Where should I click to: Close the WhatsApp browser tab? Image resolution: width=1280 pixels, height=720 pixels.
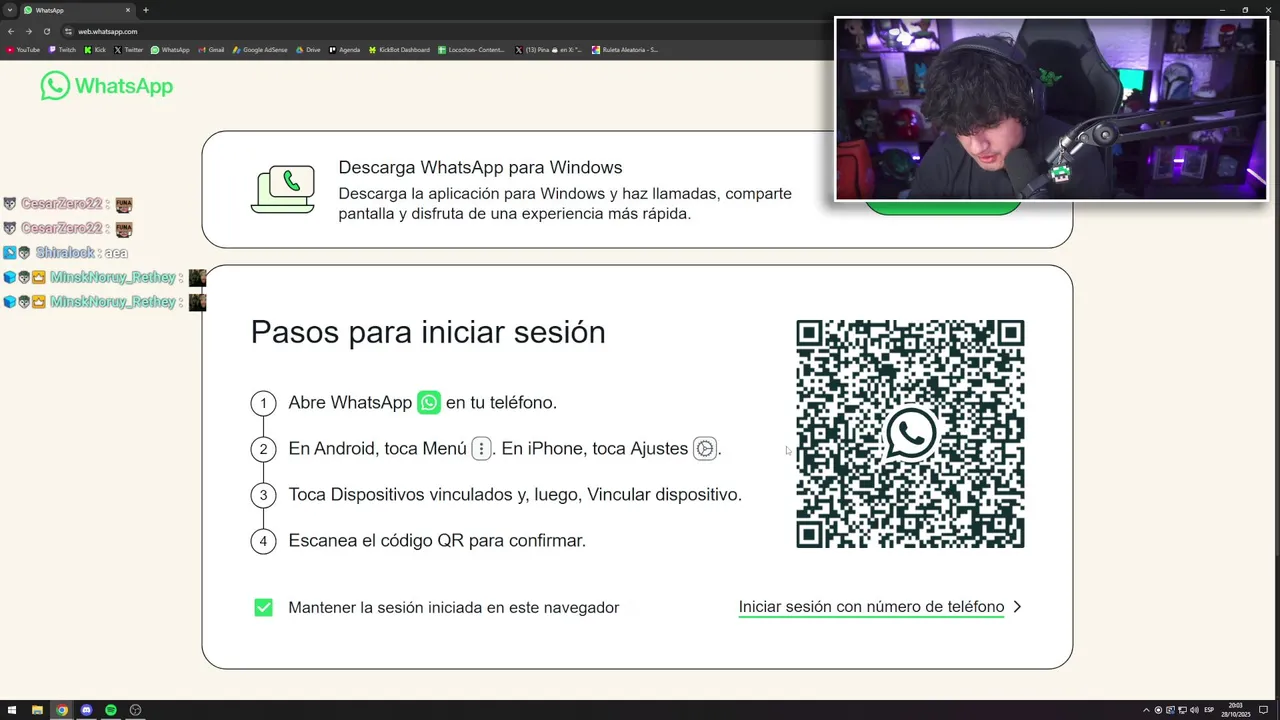point(128,10)
